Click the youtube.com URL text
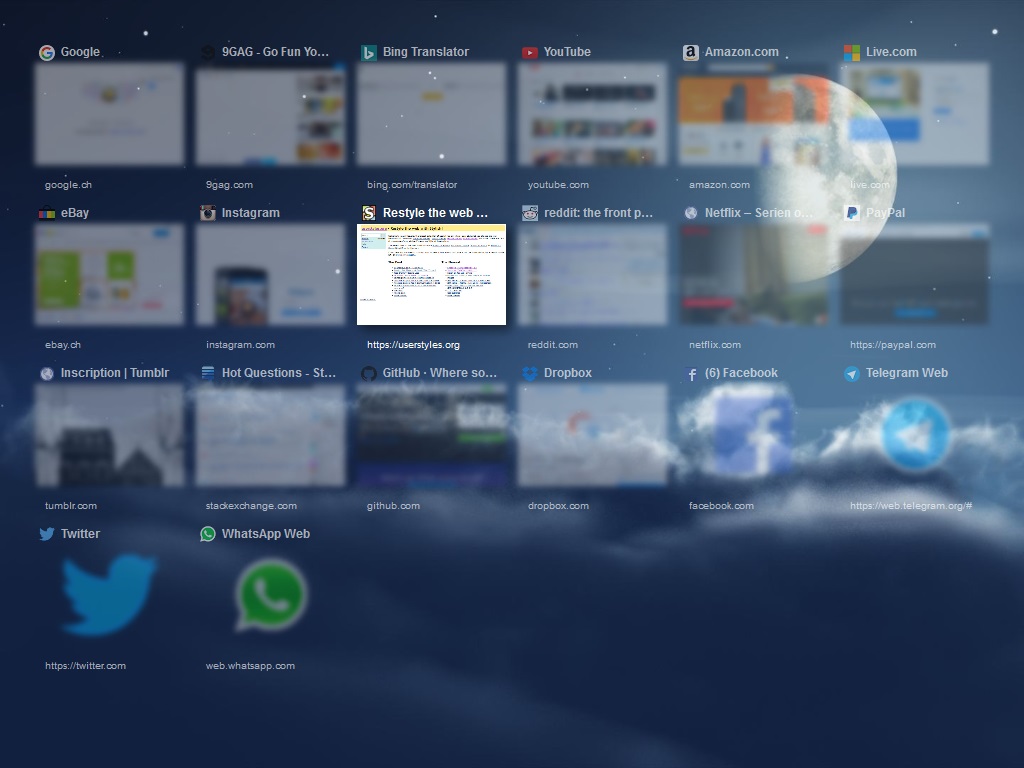Viewport: 1024px width, 768px height. point(558,185)
